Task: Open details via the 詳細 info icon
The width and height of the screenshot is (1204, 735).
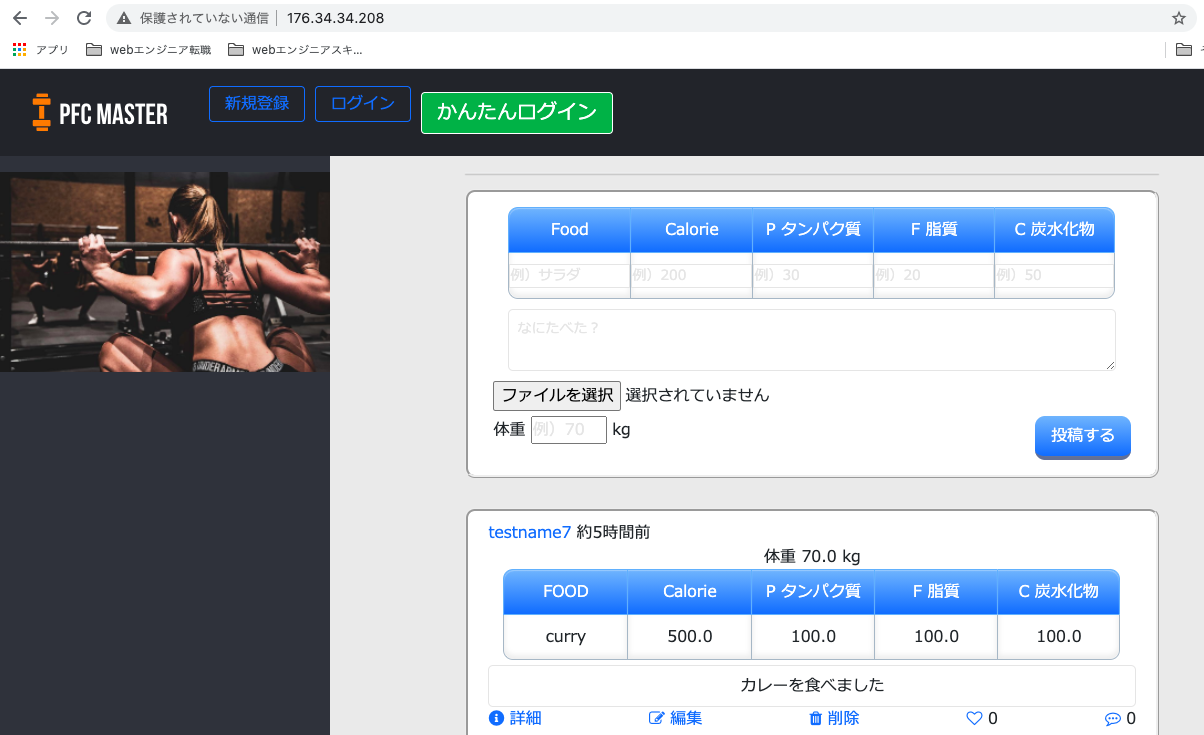Action: coord(496,718)
